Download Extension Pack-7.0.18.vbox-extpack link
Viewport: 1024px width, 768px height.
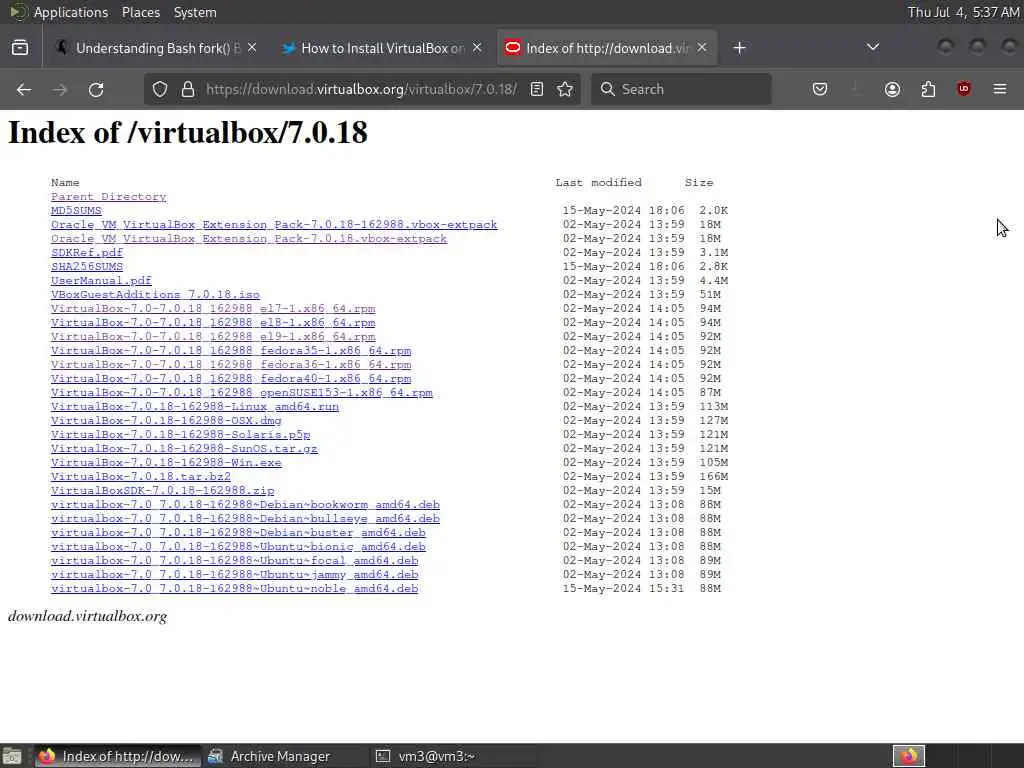point(249,239)
